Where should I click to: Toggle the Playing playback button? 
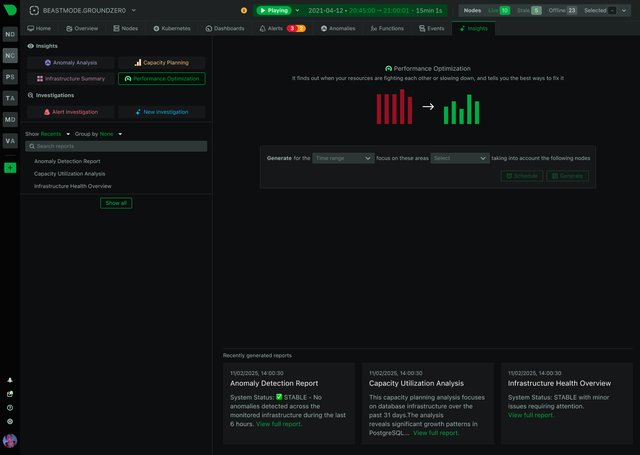[274, 11]
